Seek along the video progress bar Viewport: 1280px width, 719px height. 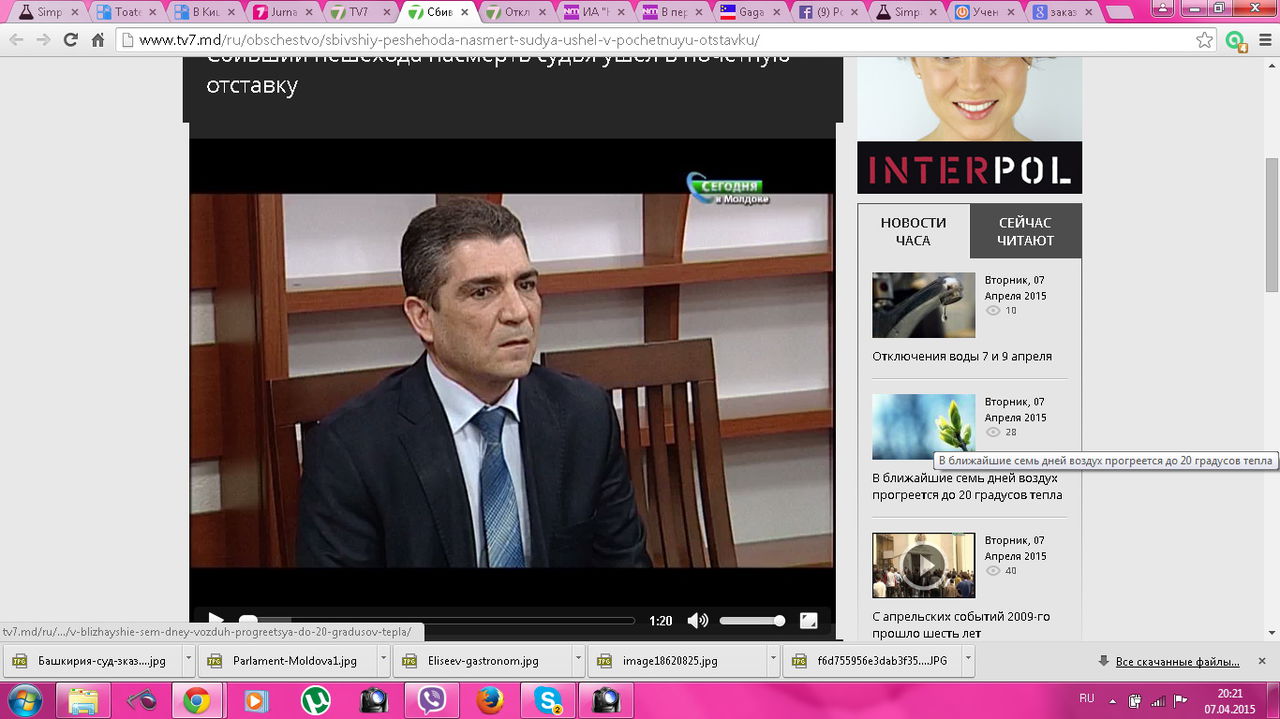click(437, 621)
